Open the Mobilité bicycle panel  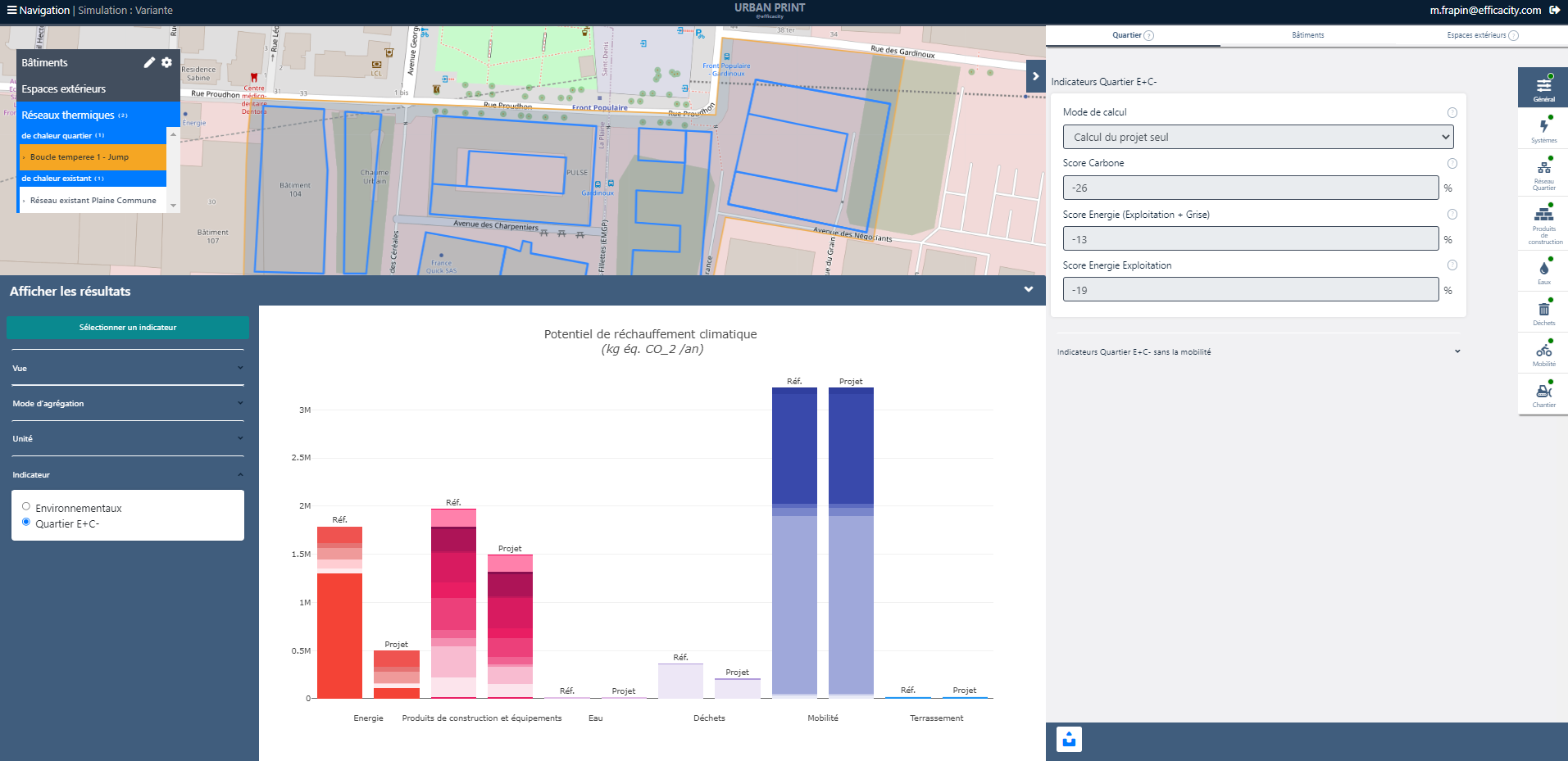(1543, 353)
